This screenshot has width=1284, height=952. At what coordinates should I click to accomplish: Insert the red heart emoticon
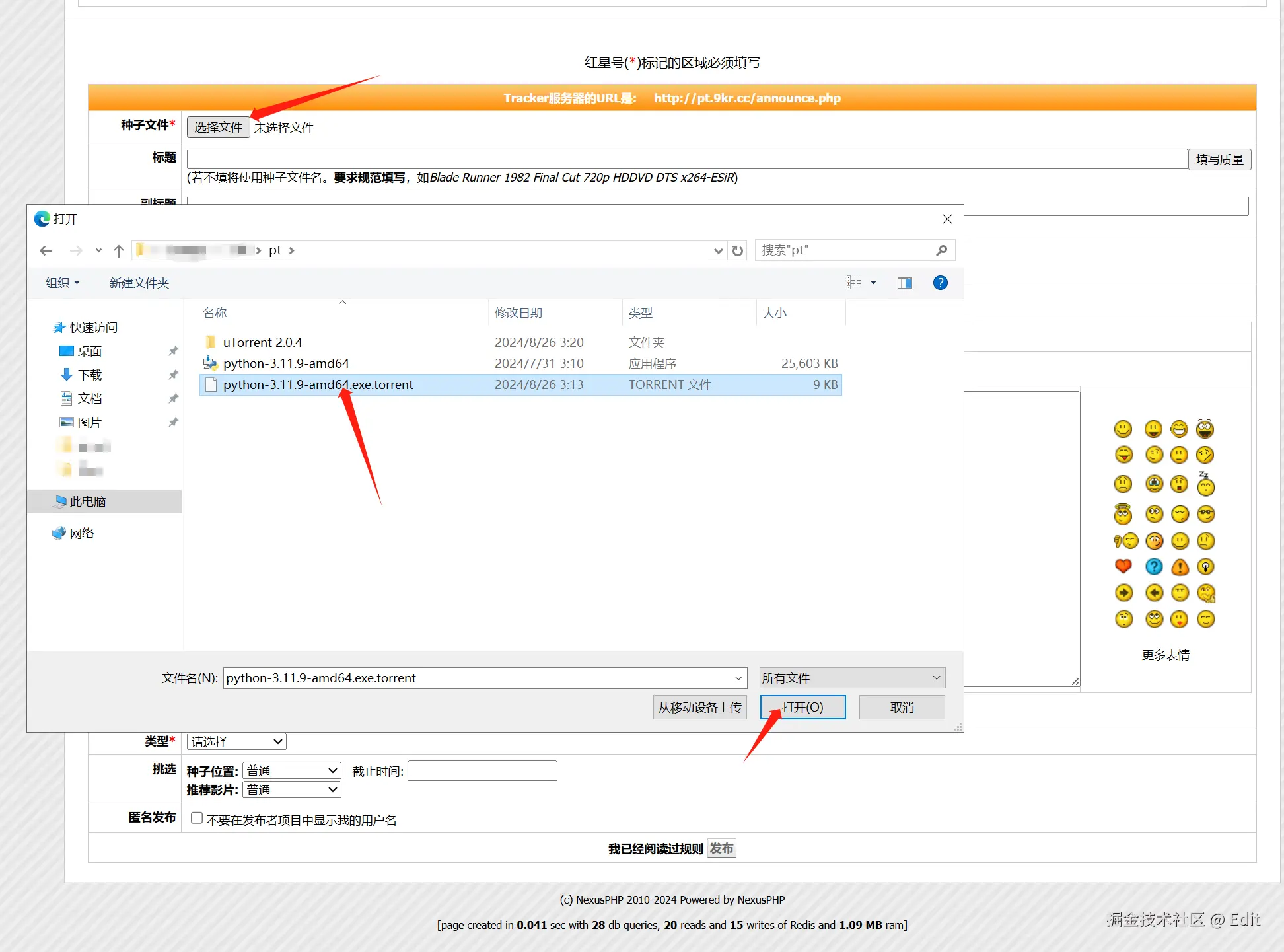point(1123,566)
